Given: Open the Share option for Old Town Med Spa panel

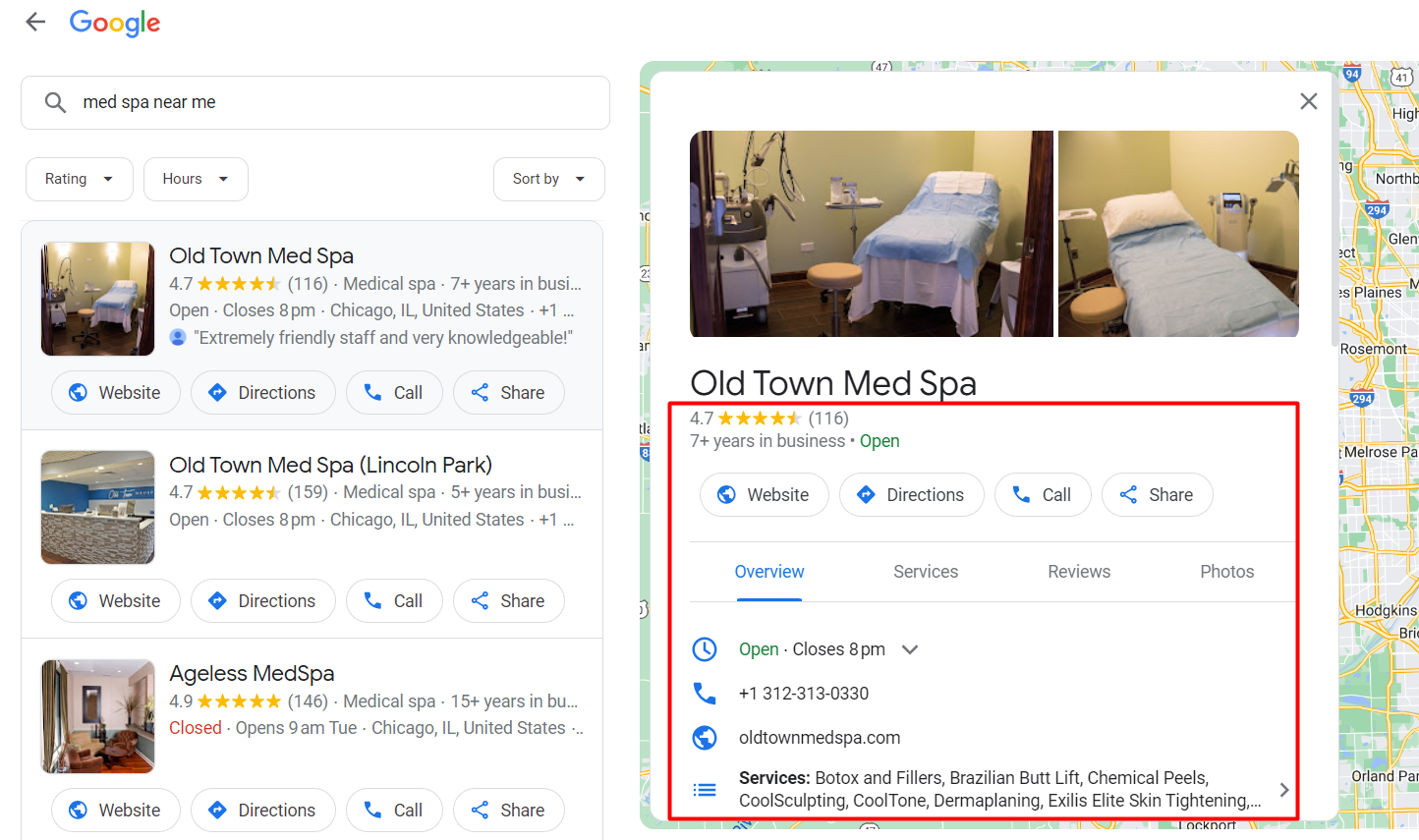Looking at the screenshot, I should [x=1157, y=494].
